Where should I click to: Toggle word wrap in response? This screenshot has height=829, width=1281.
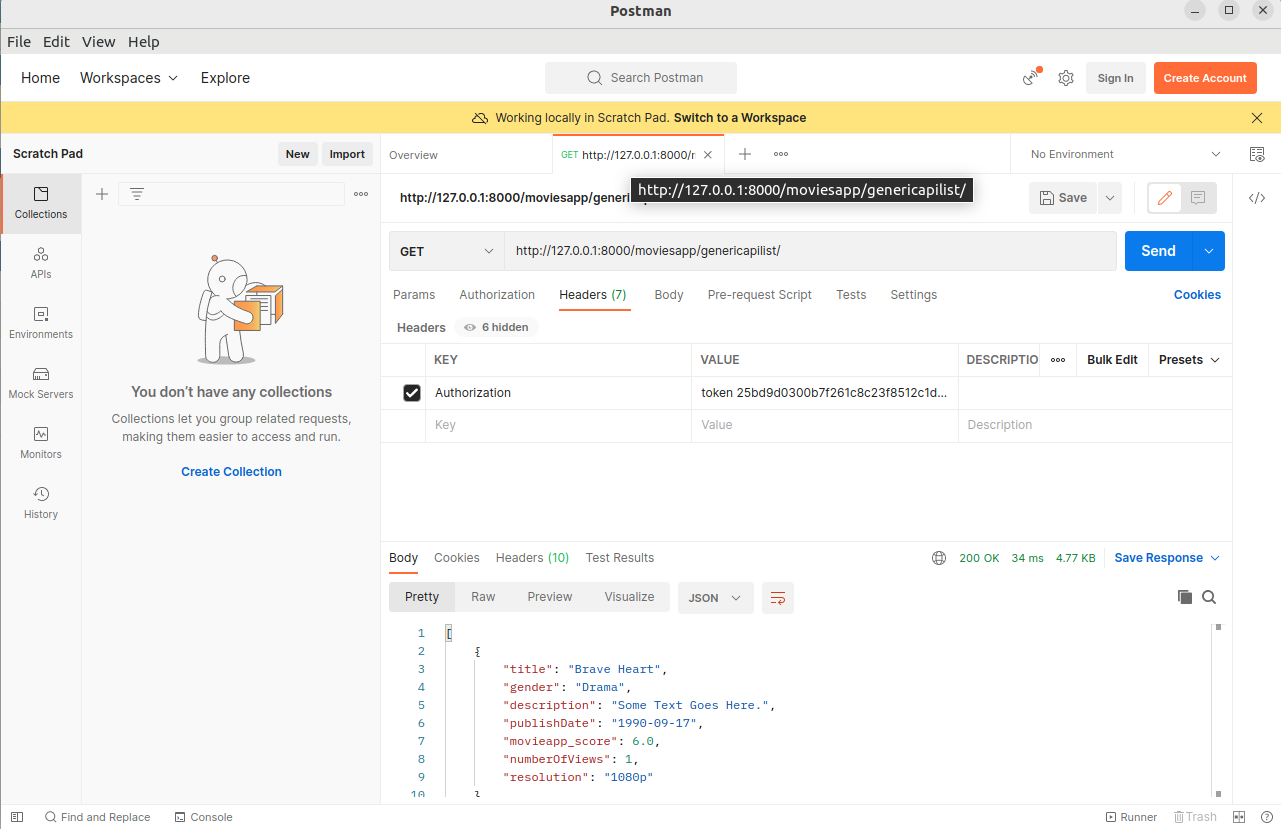[x=778, y=598]
